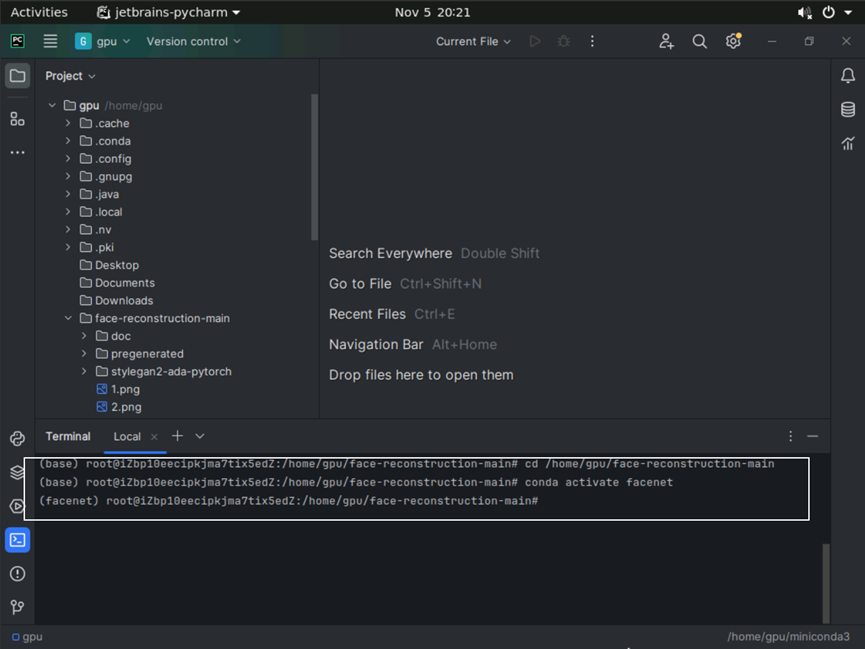Open the main hamburger menu
This screenshot has height=649, width=865.
(50, 41)
